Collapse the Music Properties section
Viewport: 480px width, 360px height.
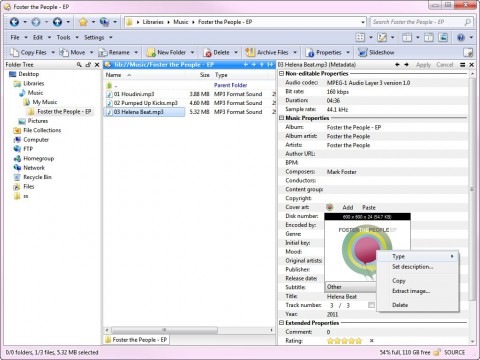(281, 118)
